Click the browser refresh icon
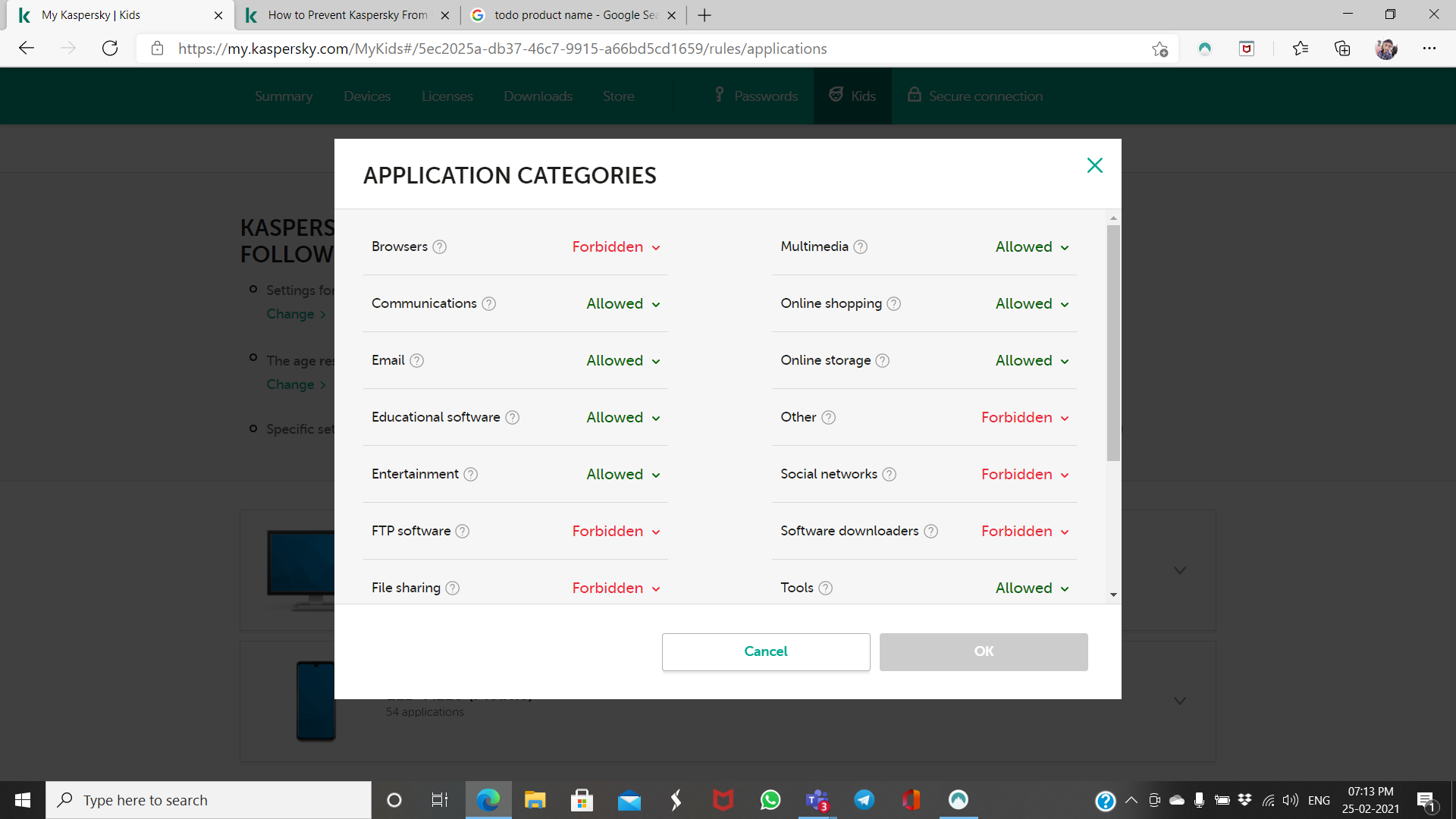1456x819 pixels. (x=110, y=49)
